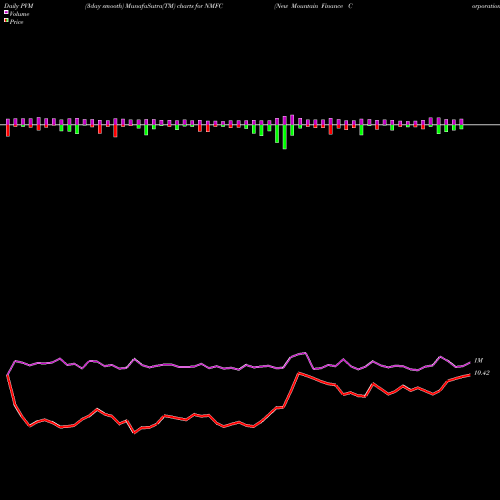This screenshot has height=500, width=500.
Task: Click the 1M volume value label
Action: point(478,360)
